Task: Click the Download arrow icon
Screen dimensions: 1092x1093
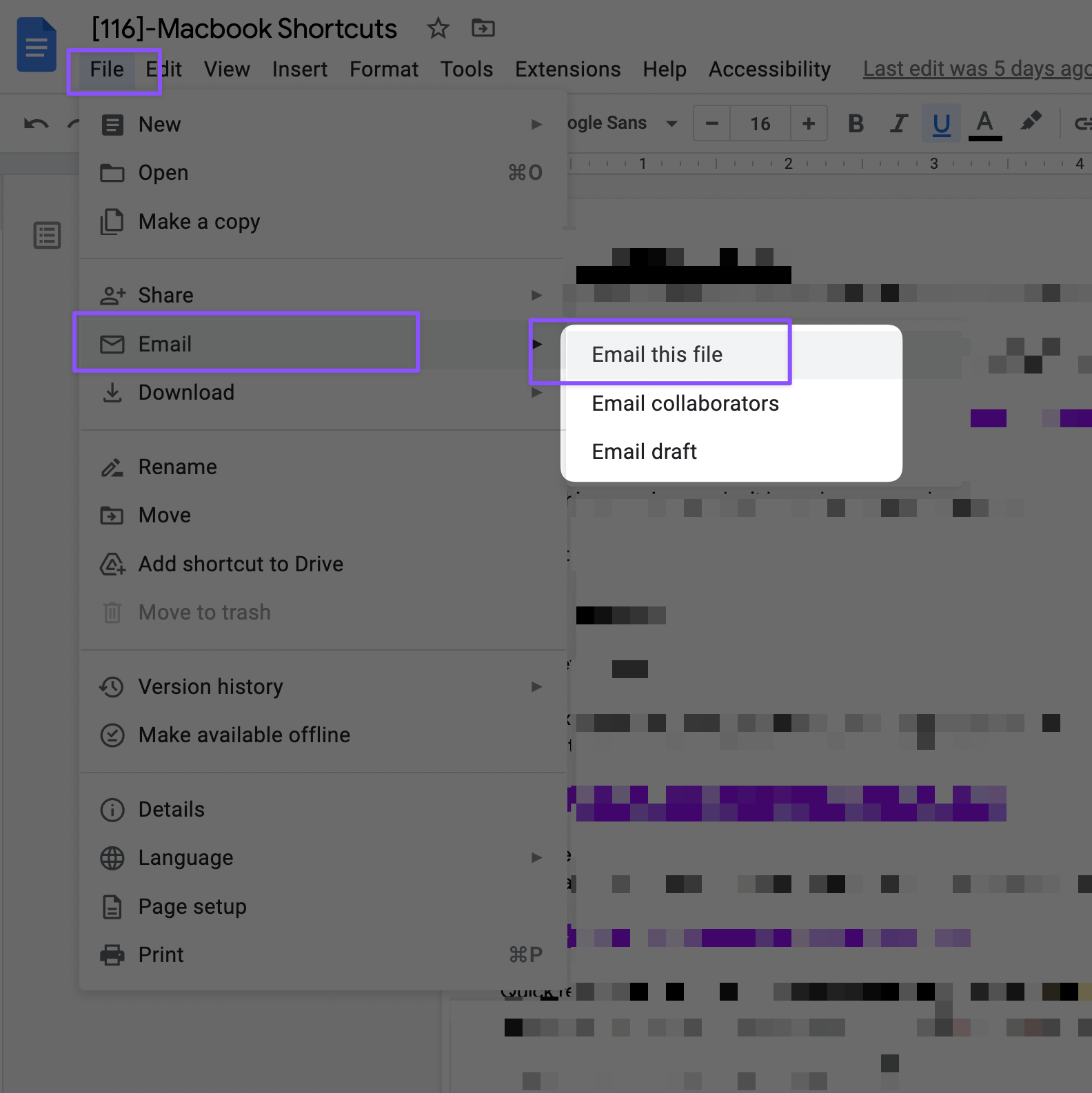Action: 112,393
